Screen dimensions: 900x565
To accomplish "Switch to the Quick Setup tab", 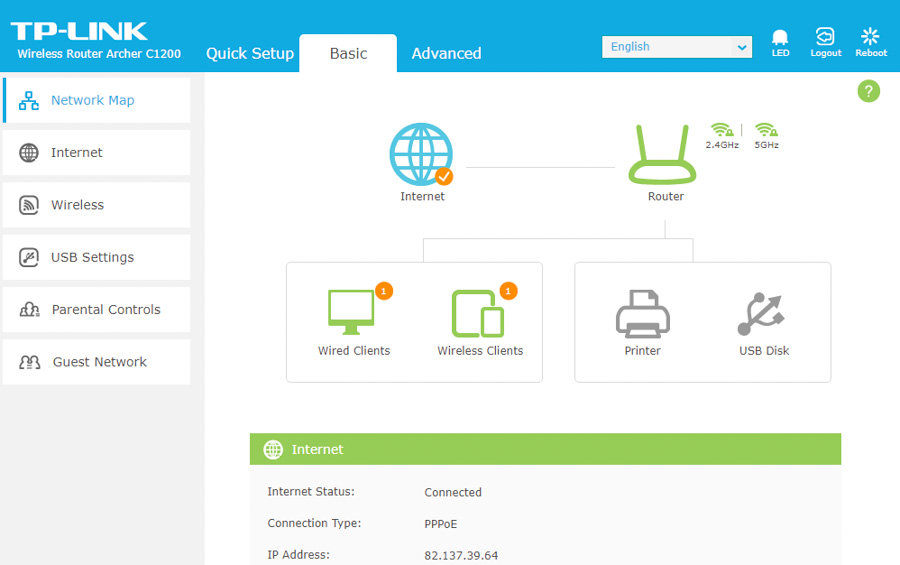I will [250, 53].
